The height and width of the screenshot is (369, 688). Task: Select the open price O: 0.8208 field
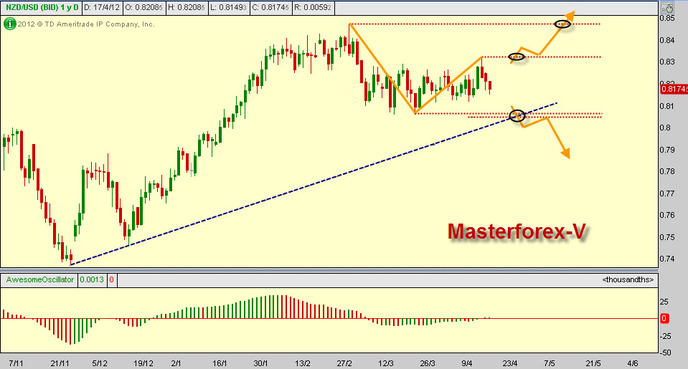(x=143, y=8)
